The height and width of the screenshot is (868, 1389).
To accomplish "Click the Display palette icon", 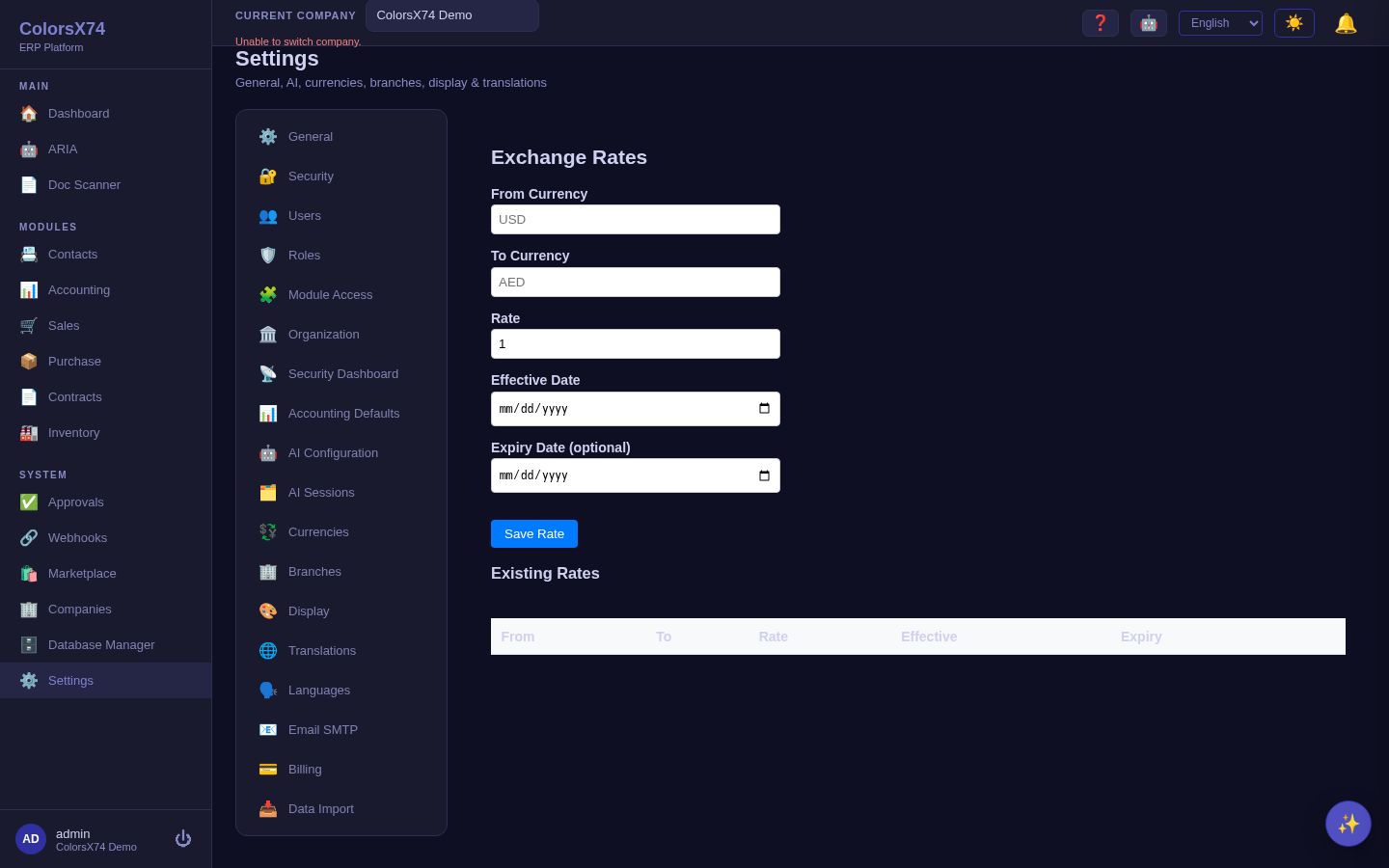I will click(x=268, y=611).
